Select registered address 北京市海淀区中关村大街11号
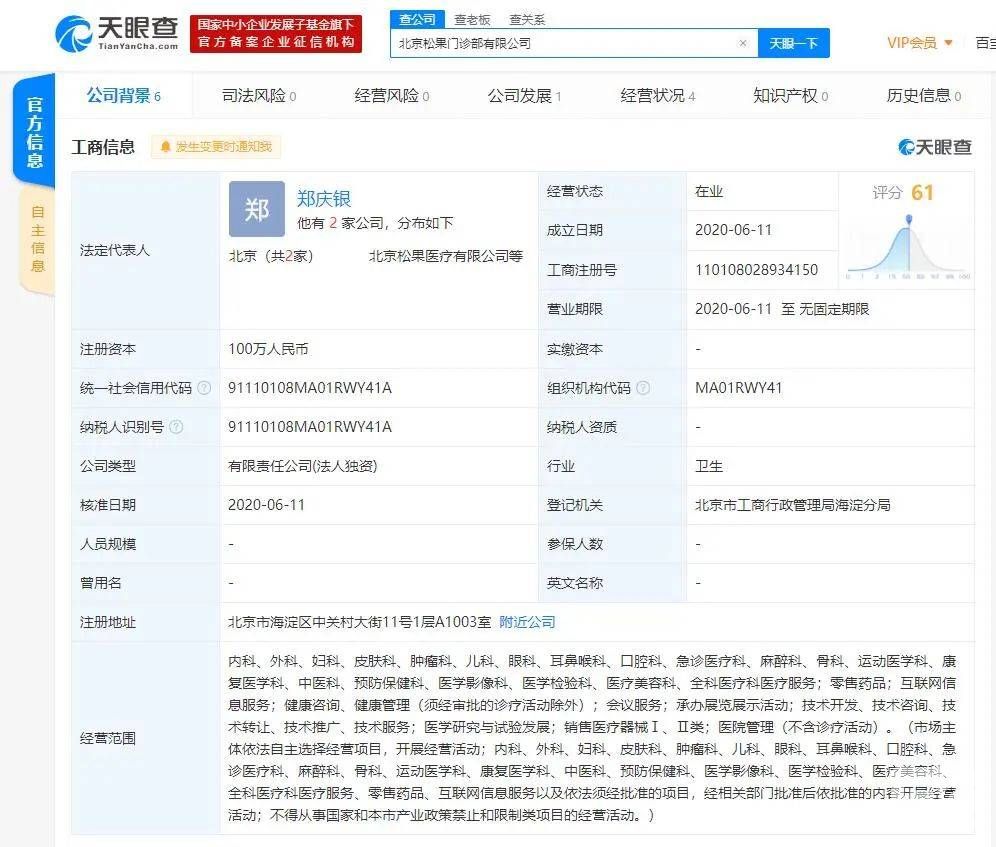Screen dimensions: 996x847 click(x=360, y=622)
